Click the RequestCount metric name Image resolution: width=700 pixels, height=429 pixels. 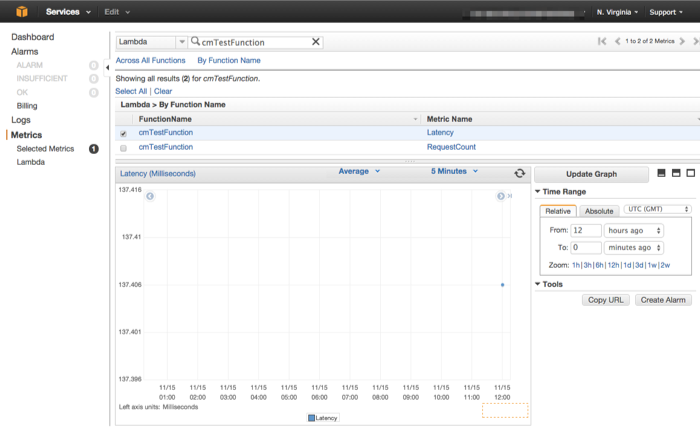451,147
